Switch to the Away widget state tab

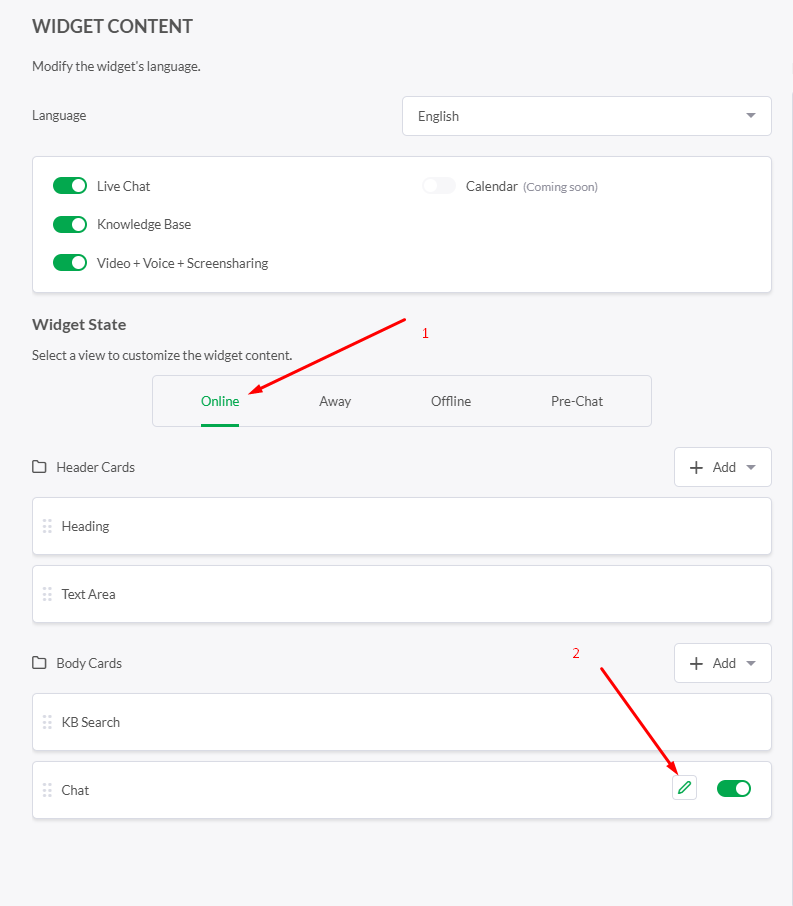coord(335,401)
